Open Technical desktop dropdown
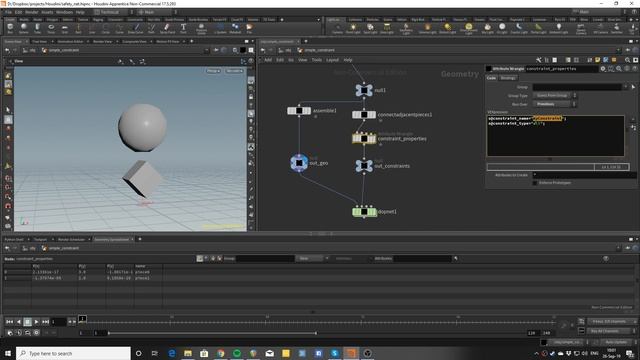640x360 pixels. [114, 12]
